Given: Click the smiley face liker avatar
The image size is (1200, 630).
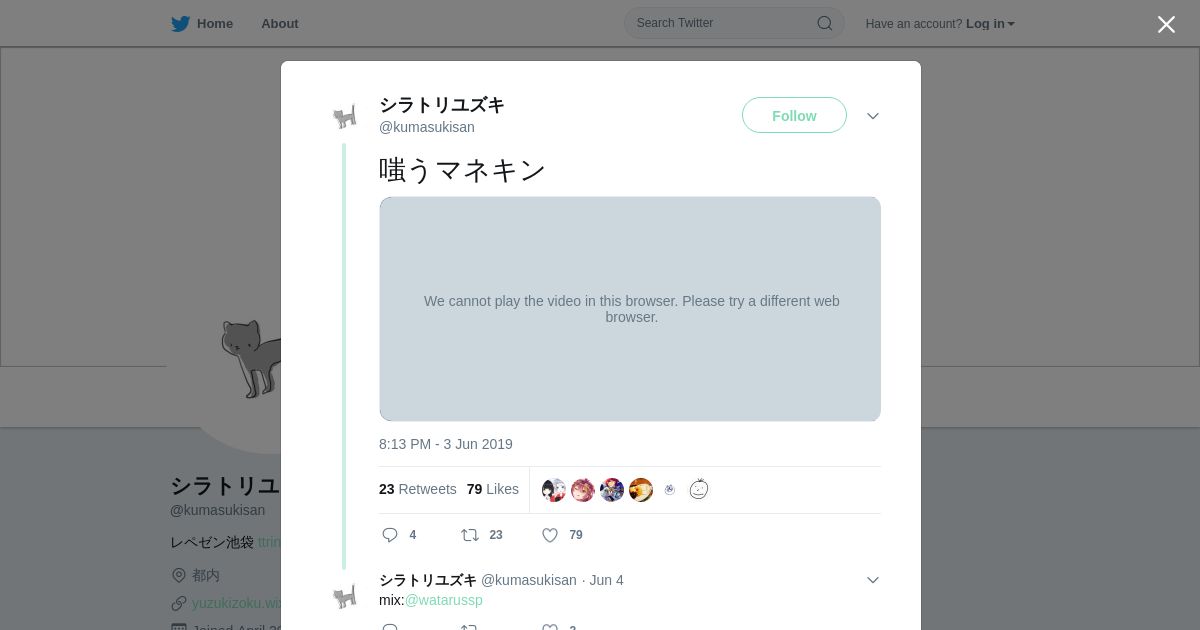Looking at the screenshot, I should click(699, 490).
